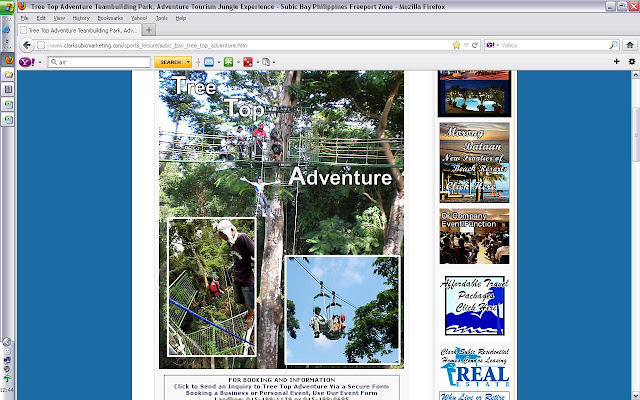This screenshot has width=640, height=400.
Task: Open the URL history dropdown triangle
Action: [x=466, y=45]
